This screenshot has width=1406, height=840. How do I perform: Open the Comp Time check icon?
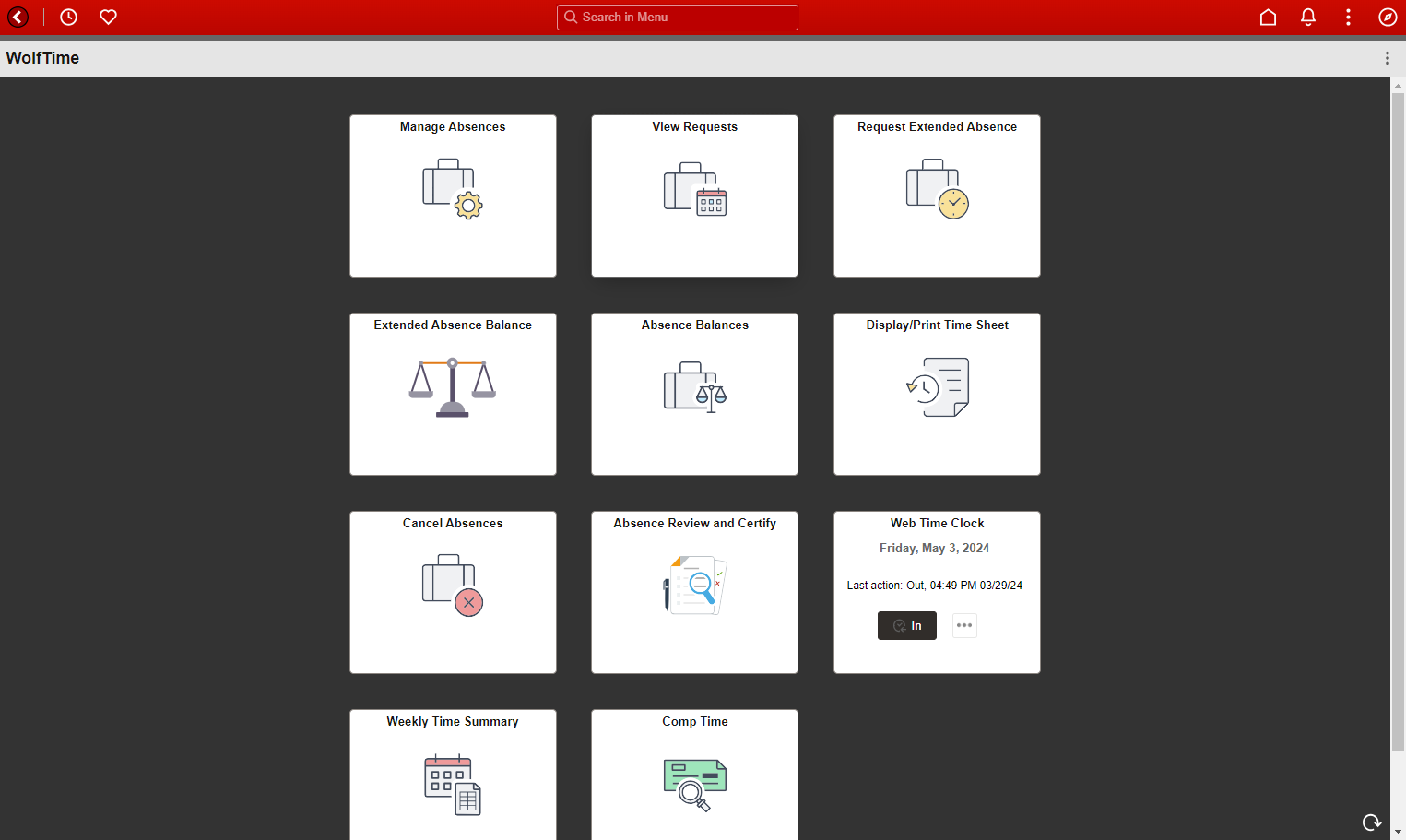695,785
